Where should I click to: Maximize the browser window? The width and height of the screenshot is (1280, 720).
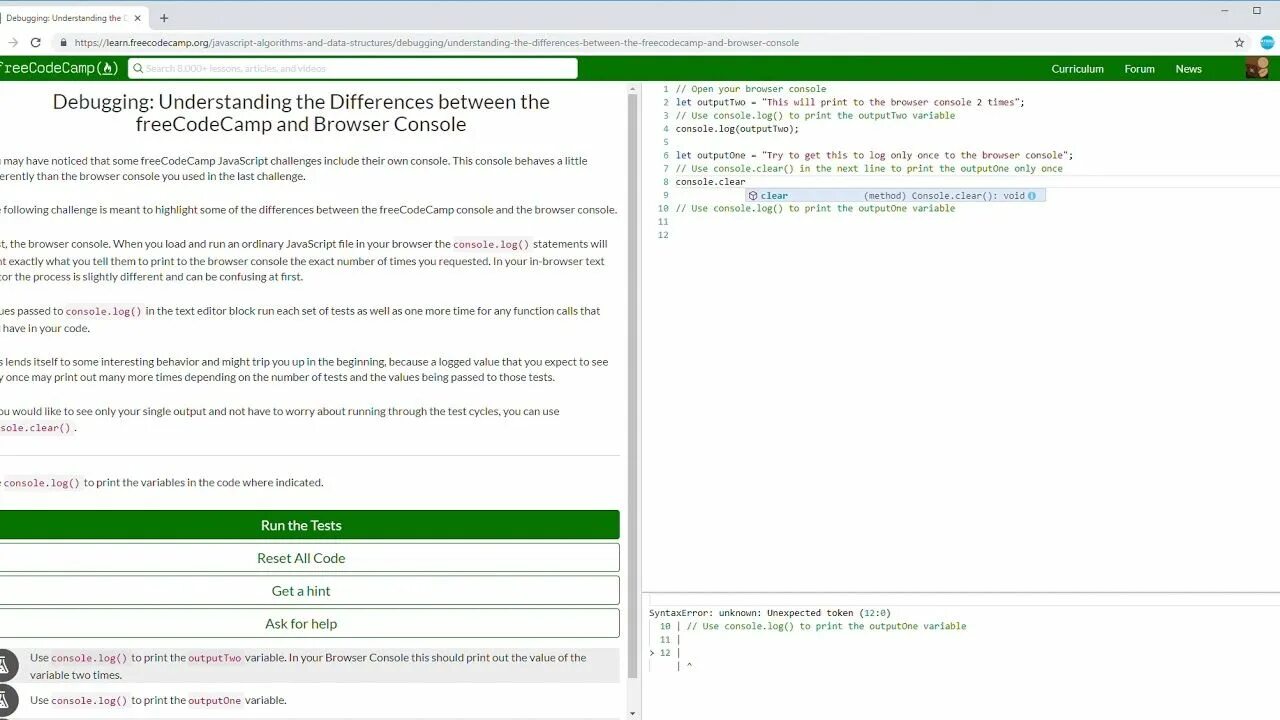point(1257,11)
